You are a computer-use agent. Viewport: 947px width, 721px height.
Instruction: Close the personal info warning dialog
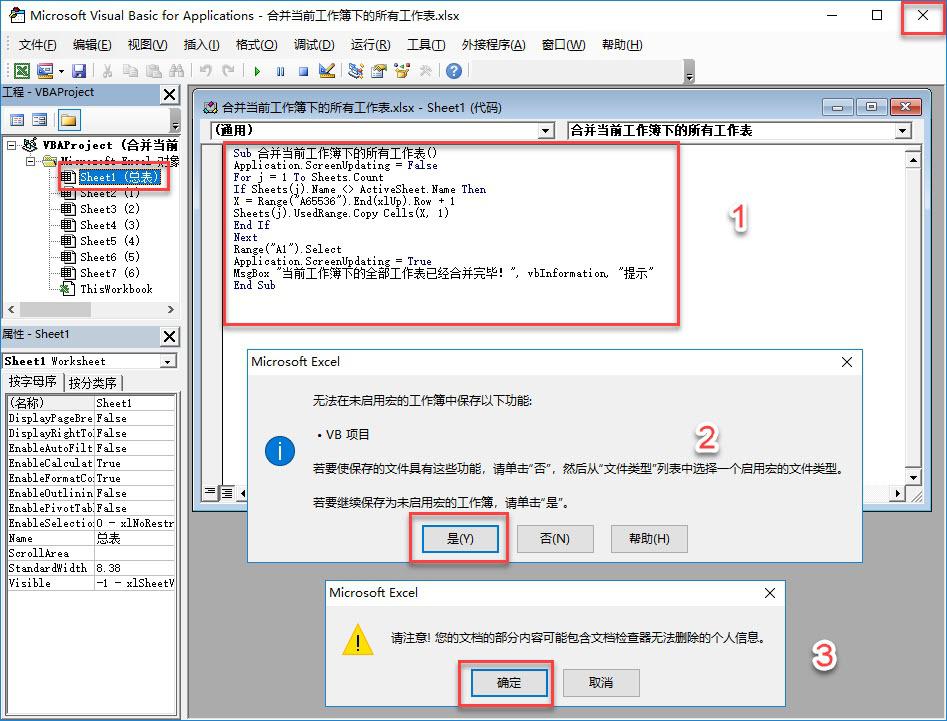tap(769, 593)
